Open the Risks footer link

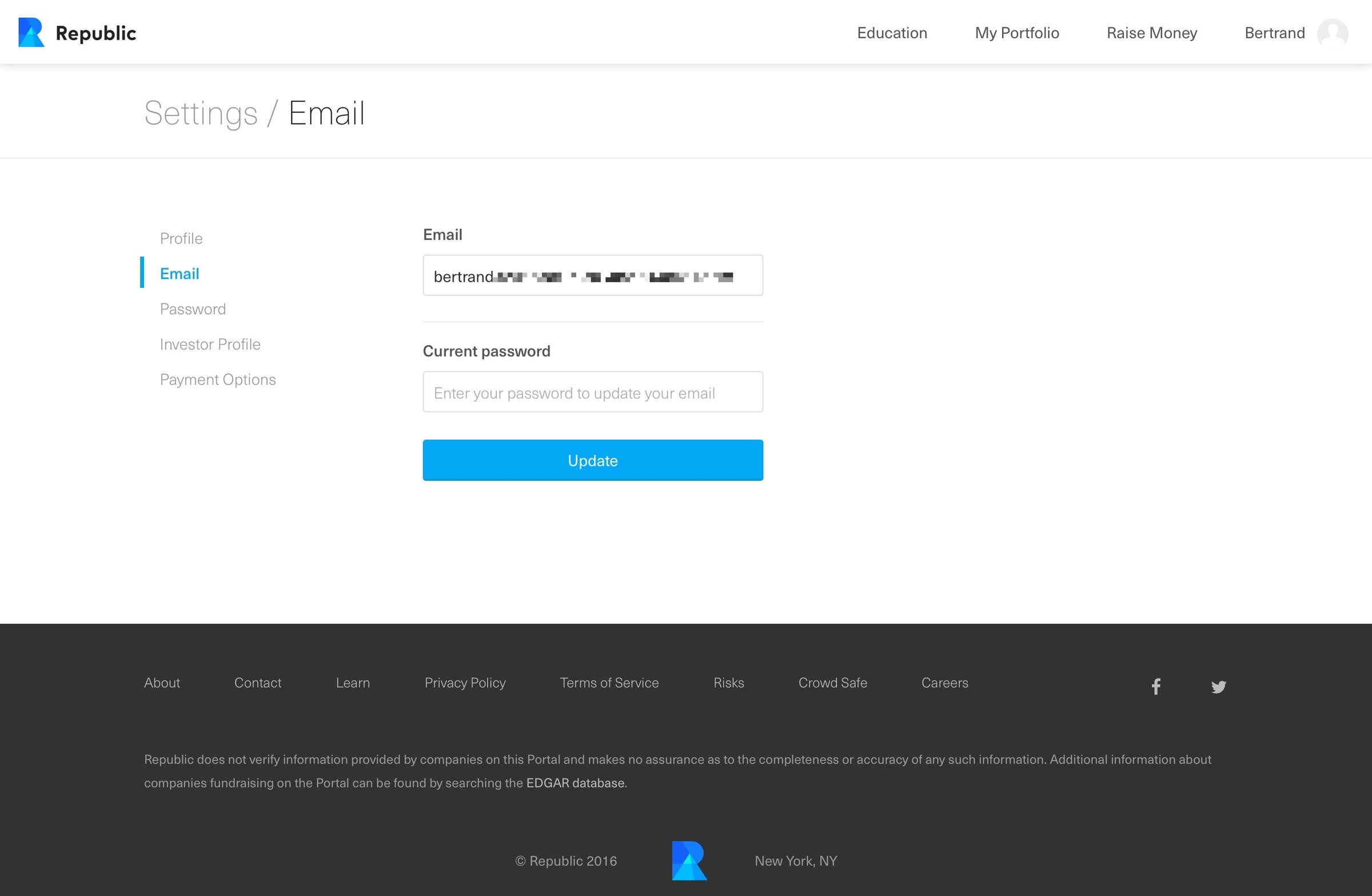pyautogui.click(x=729, y=683)
